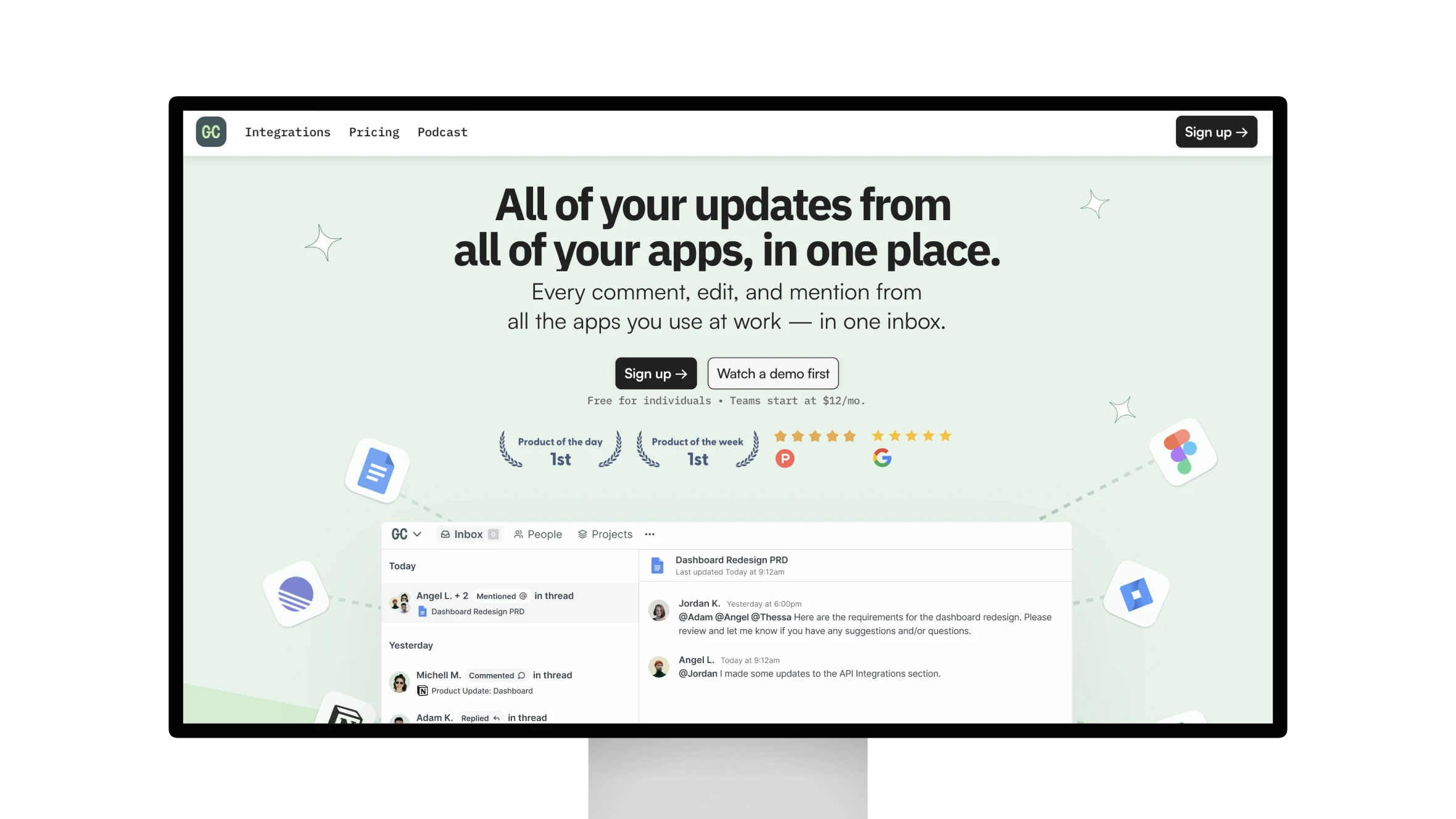Click Integrations in the top navigation menu
Screen dimensions: 1456x819
click(x=288, y=131)
